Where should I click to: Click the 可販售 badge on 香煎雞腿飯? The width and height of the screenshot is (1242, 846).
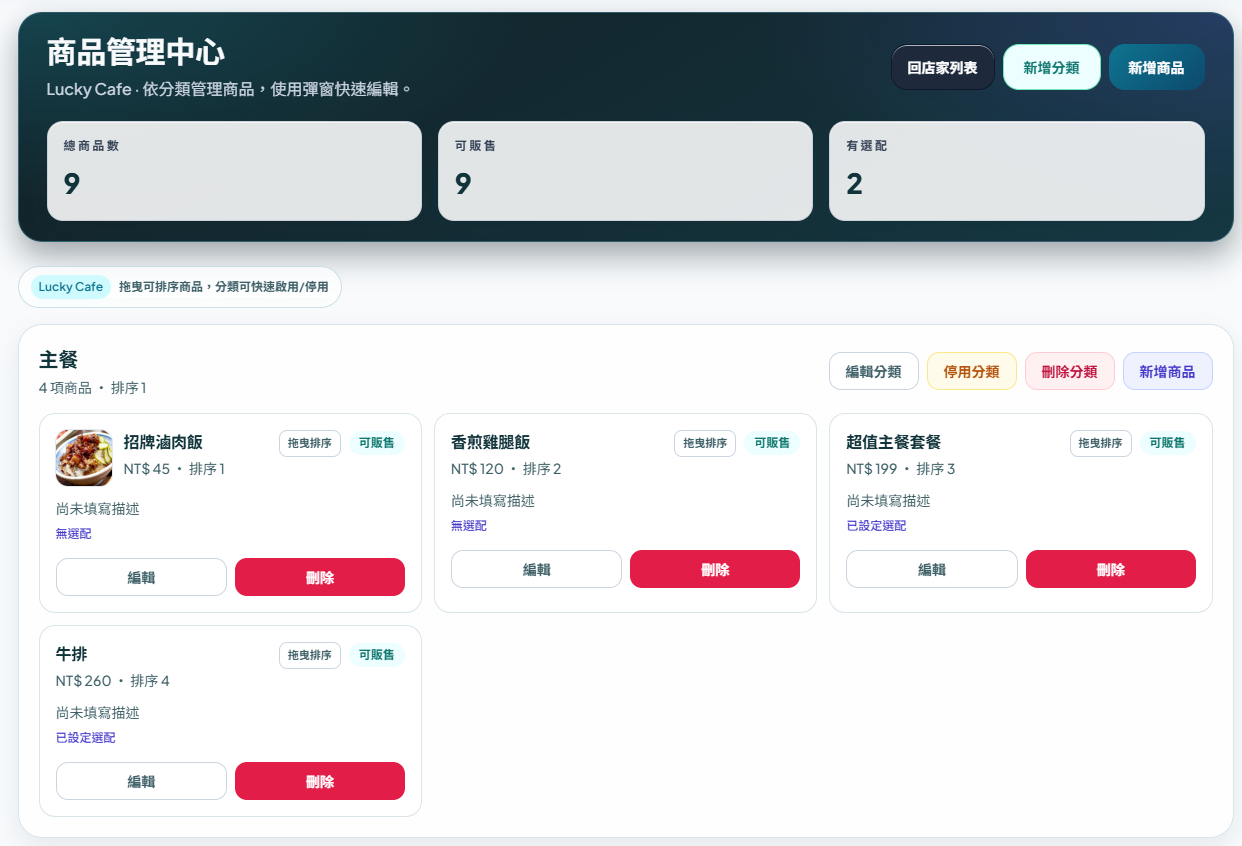[x=771, y=443]
